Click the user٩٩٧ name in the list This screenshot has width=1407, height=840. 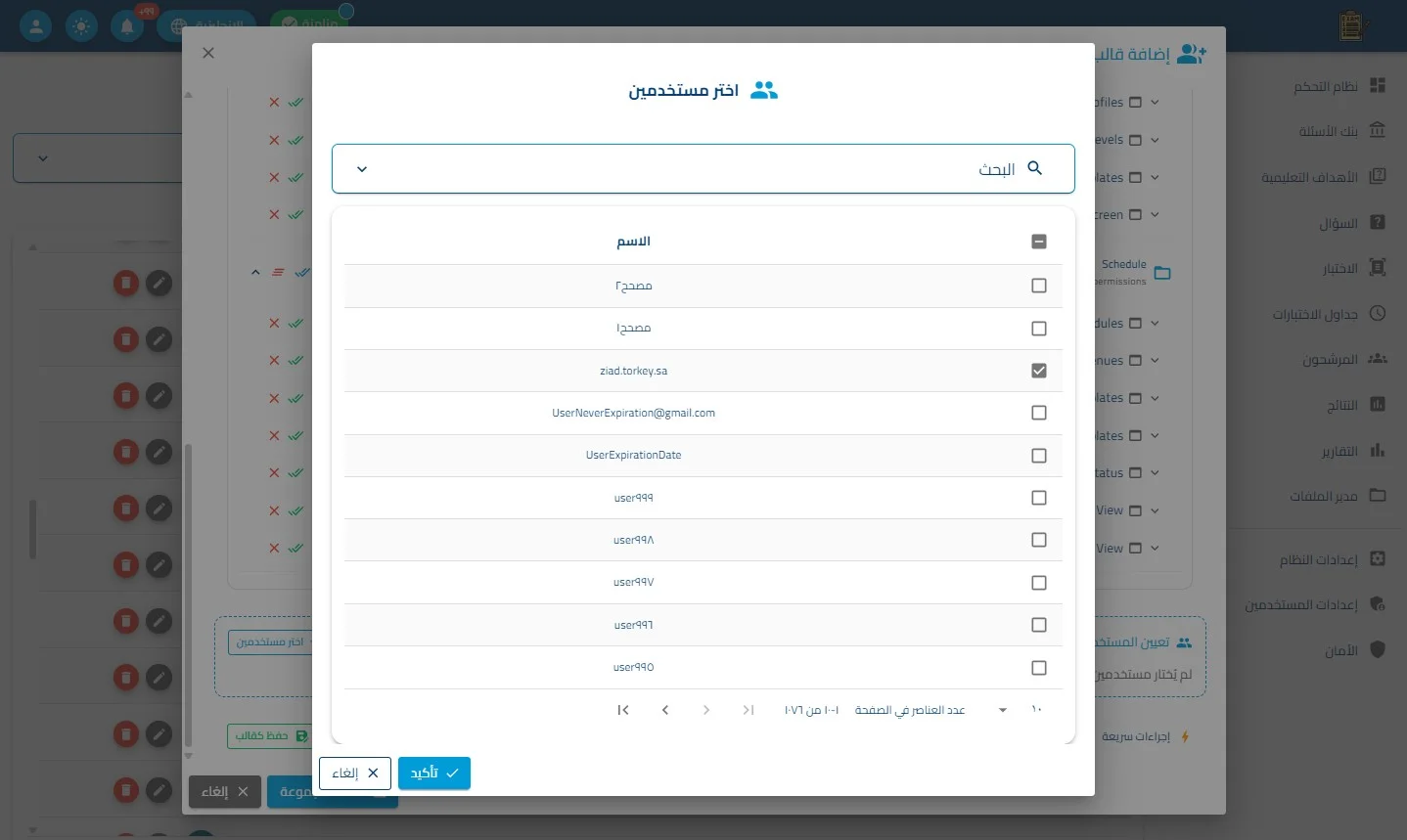pos(633,582)
